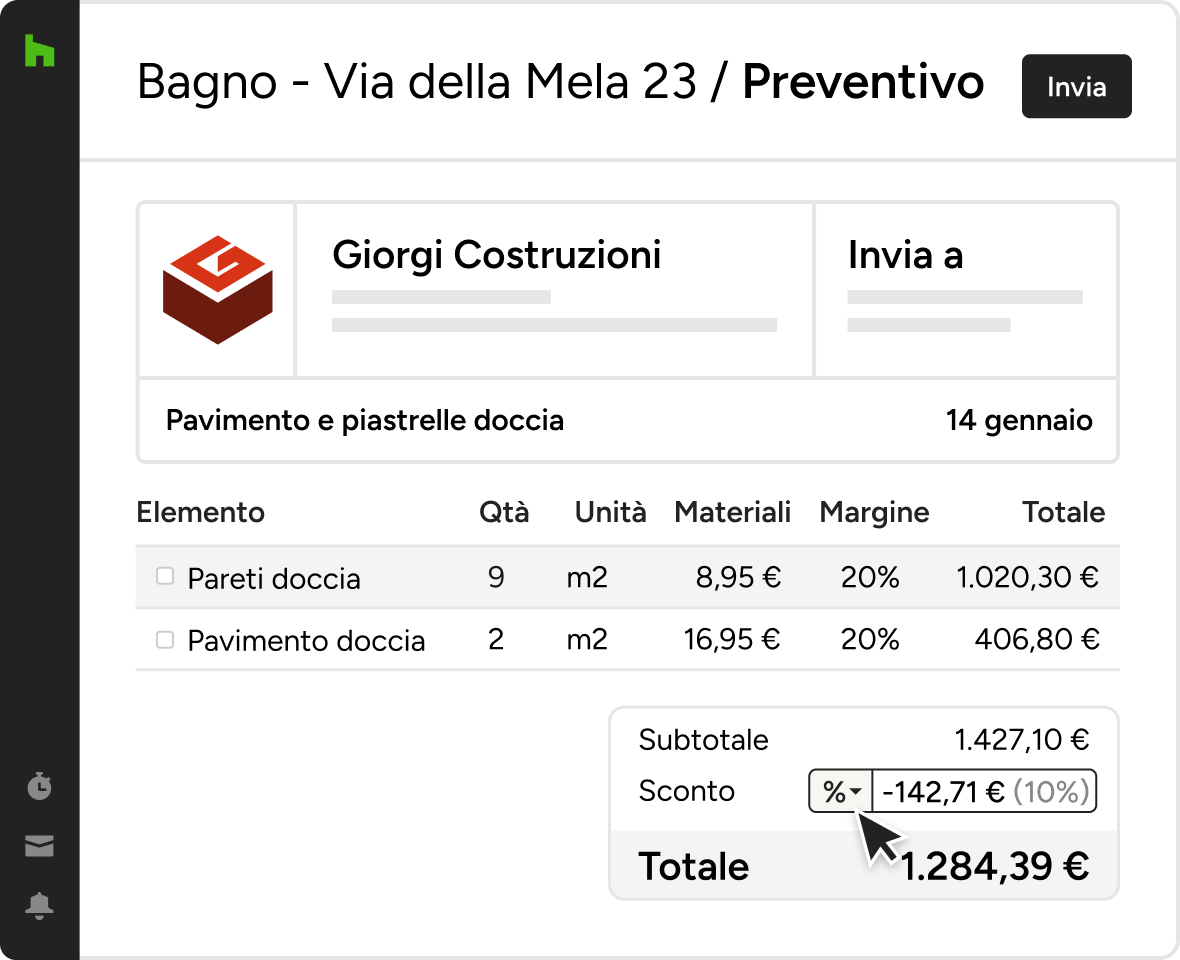Select the Giorgi Costruzioni company name
The image size is (1180, 960).
(497, 255)
